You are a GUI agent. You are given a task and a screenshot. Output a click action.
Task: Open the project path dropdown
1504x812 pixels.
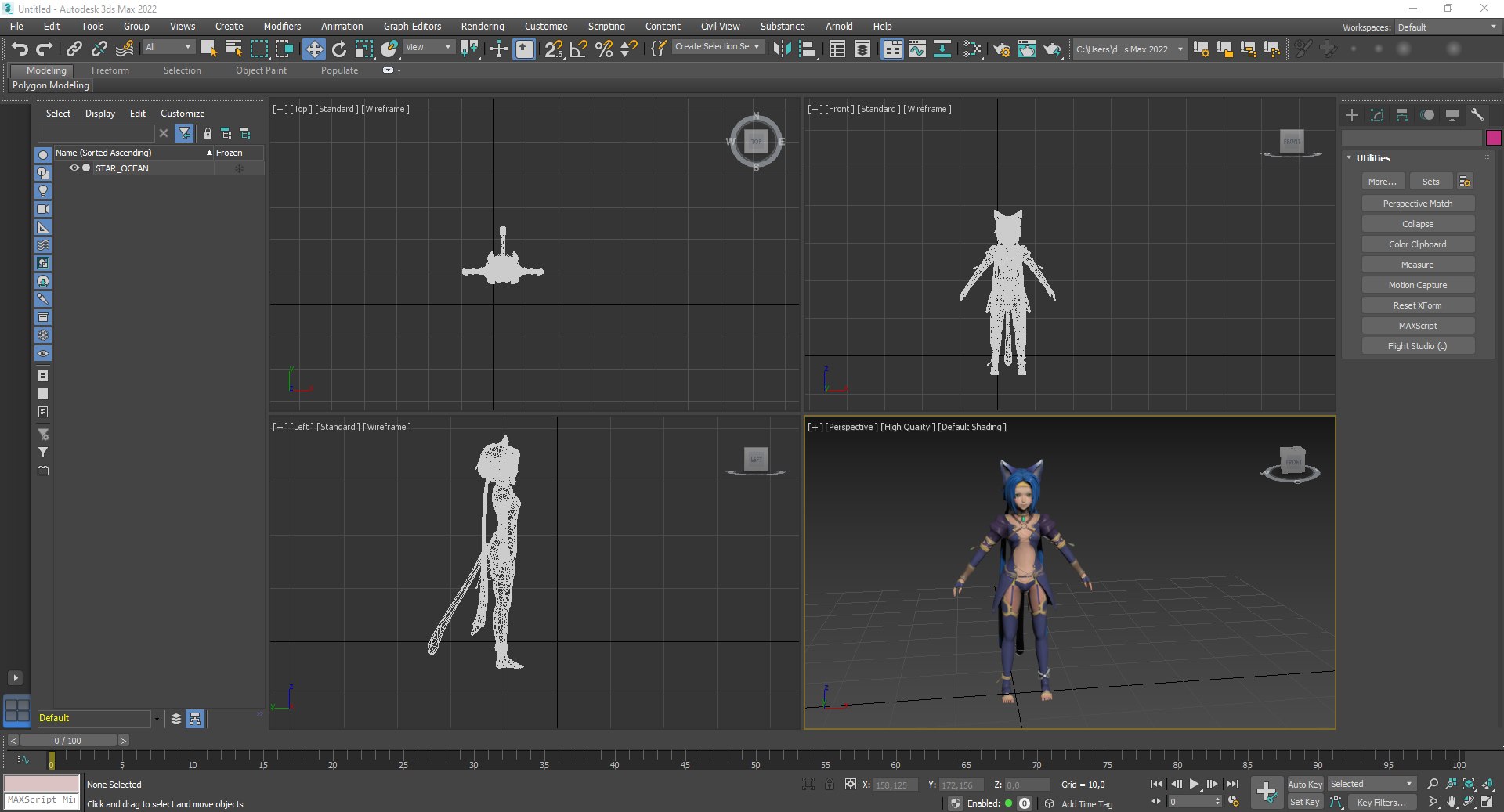tap(1130, 49)
